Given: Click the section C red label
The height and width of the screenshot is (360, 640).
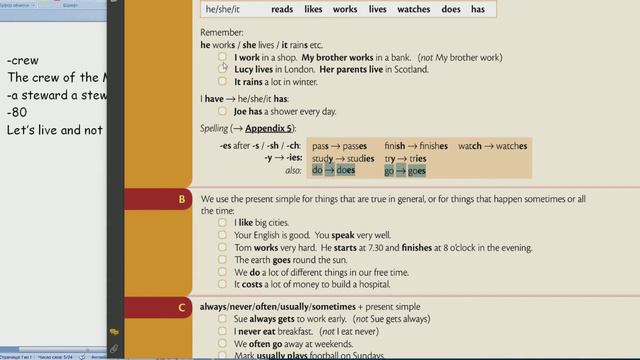Looking at the screenshot, I should tap(158, 307).
